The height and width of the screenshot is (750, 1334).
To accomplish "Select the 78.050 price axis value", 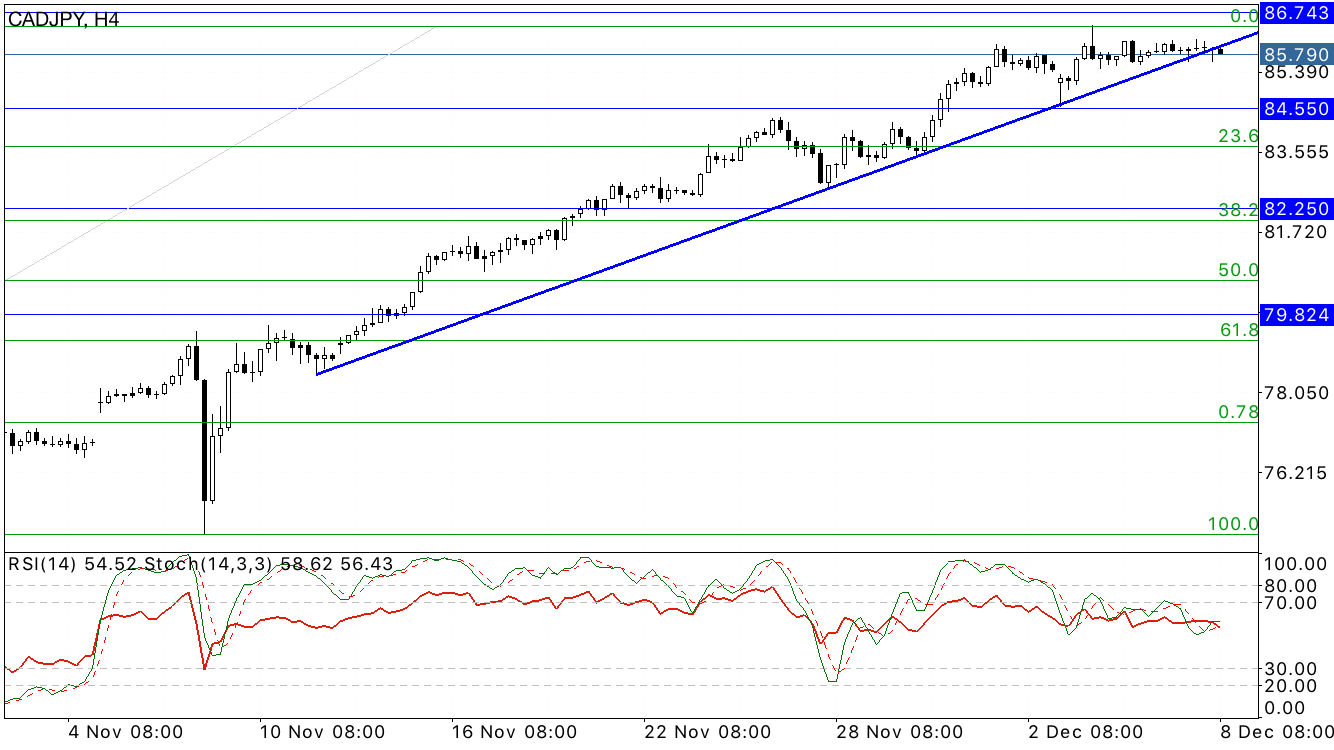I will [1296, 393].
